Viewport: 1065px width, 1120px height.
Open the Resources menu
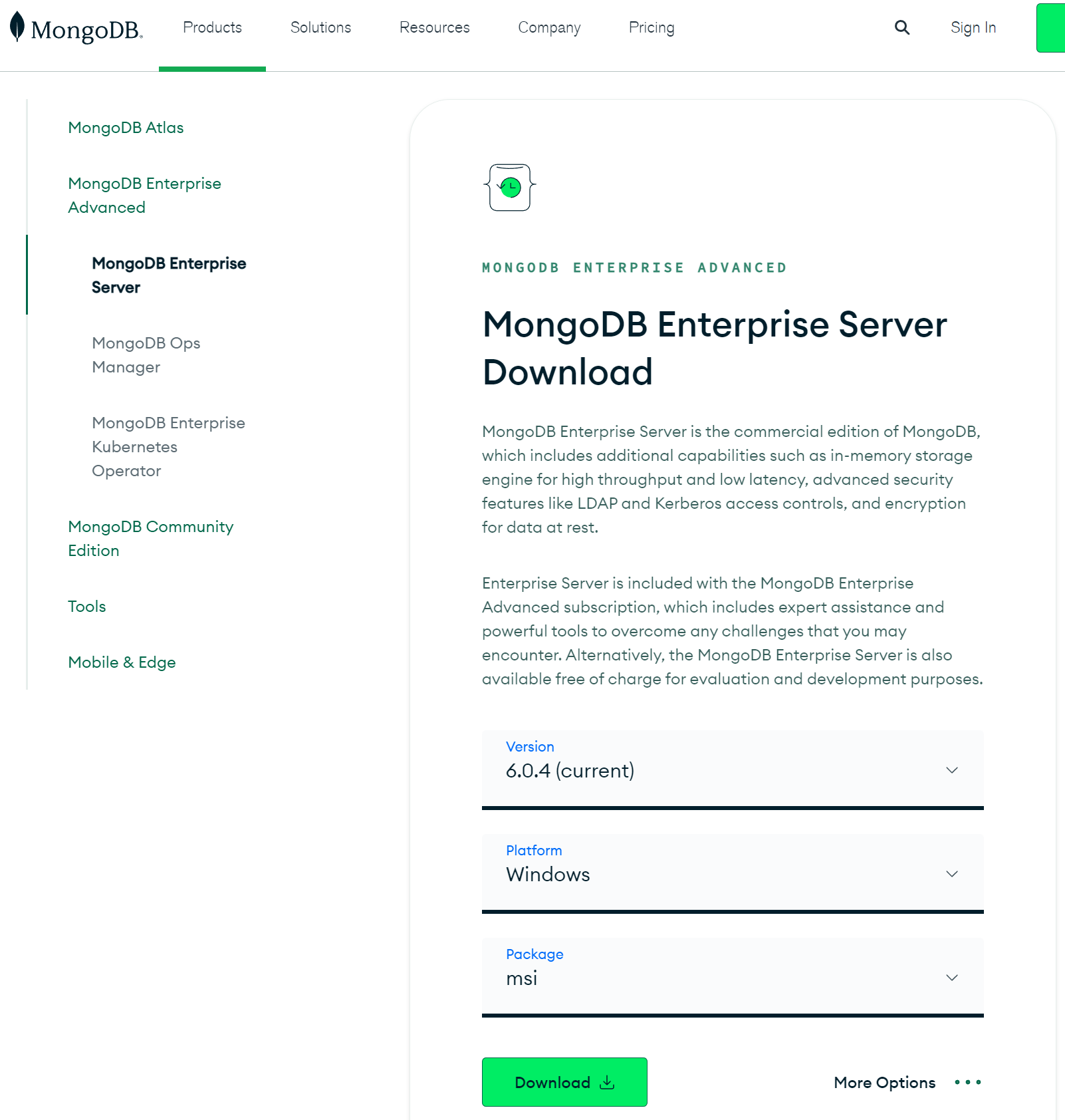(435, 27)
